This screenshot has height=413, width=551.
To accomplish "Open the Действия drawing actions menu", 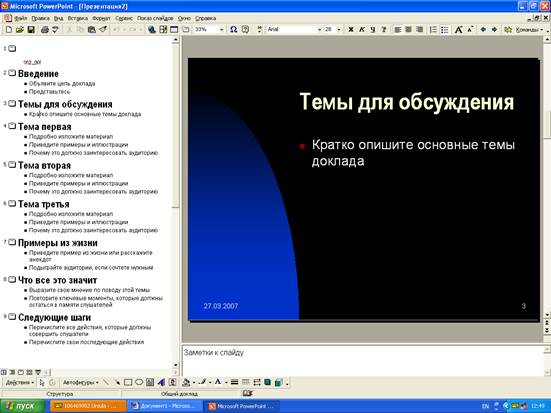I will point(19,382).
